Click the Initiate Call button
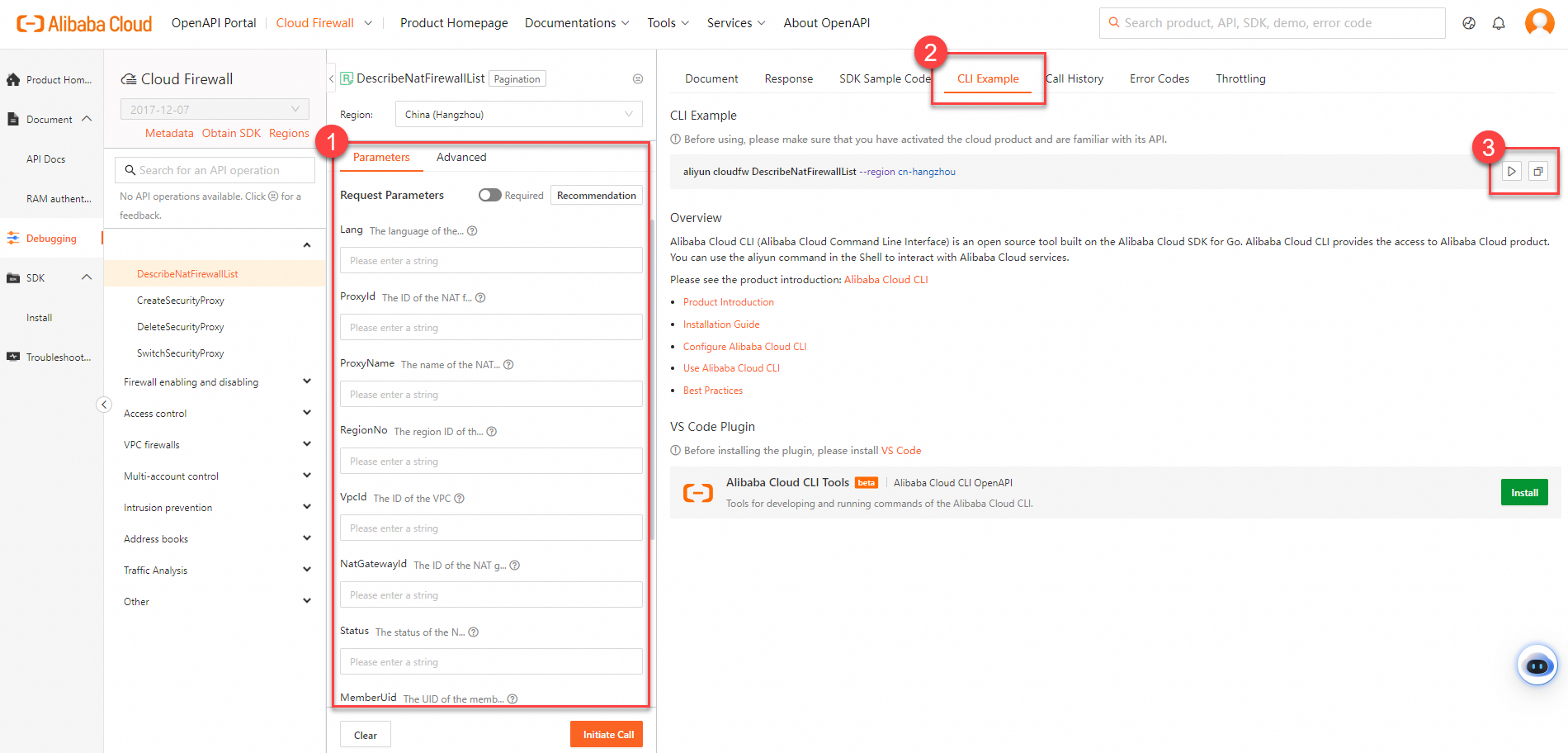The image size is (1568, 753). click(x=607, y=735)
